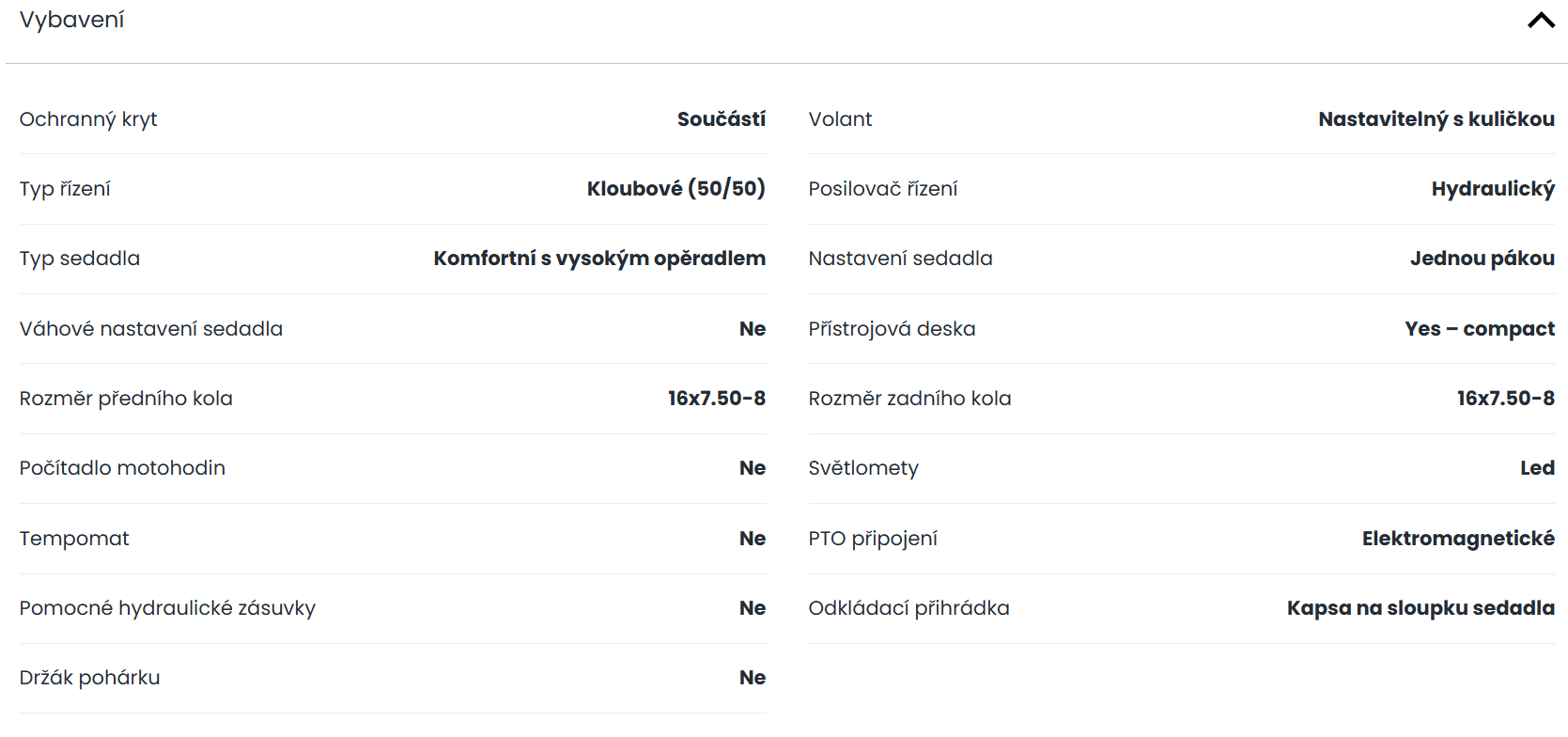This screenshot has height=737, width=1568.
Task: Click Kapsa na sloupku sedadla value
Action: tap(1421, 608)
